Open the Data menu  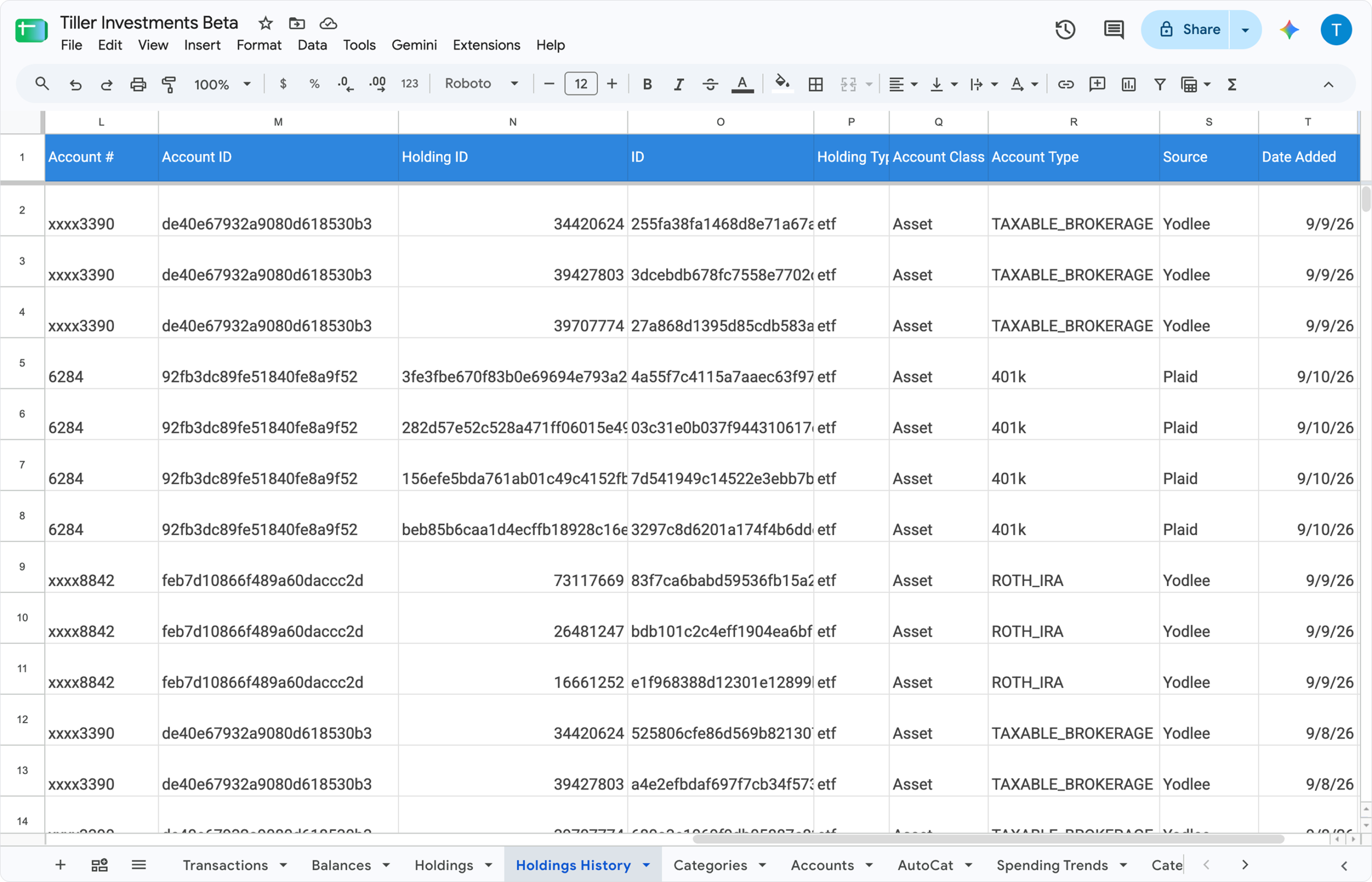(312, 45)
